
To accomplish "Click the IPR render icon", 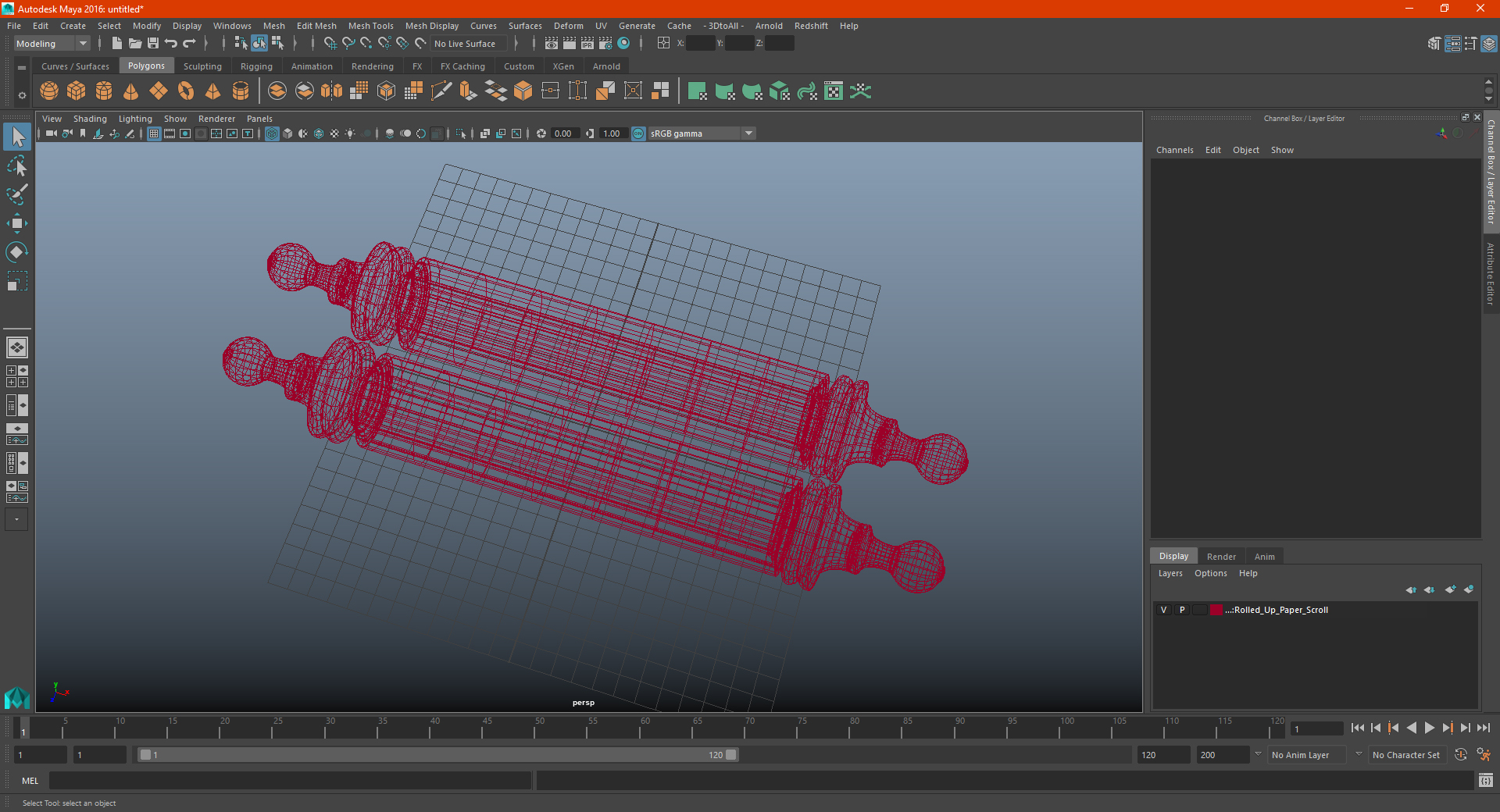I will tap(587, 44).
